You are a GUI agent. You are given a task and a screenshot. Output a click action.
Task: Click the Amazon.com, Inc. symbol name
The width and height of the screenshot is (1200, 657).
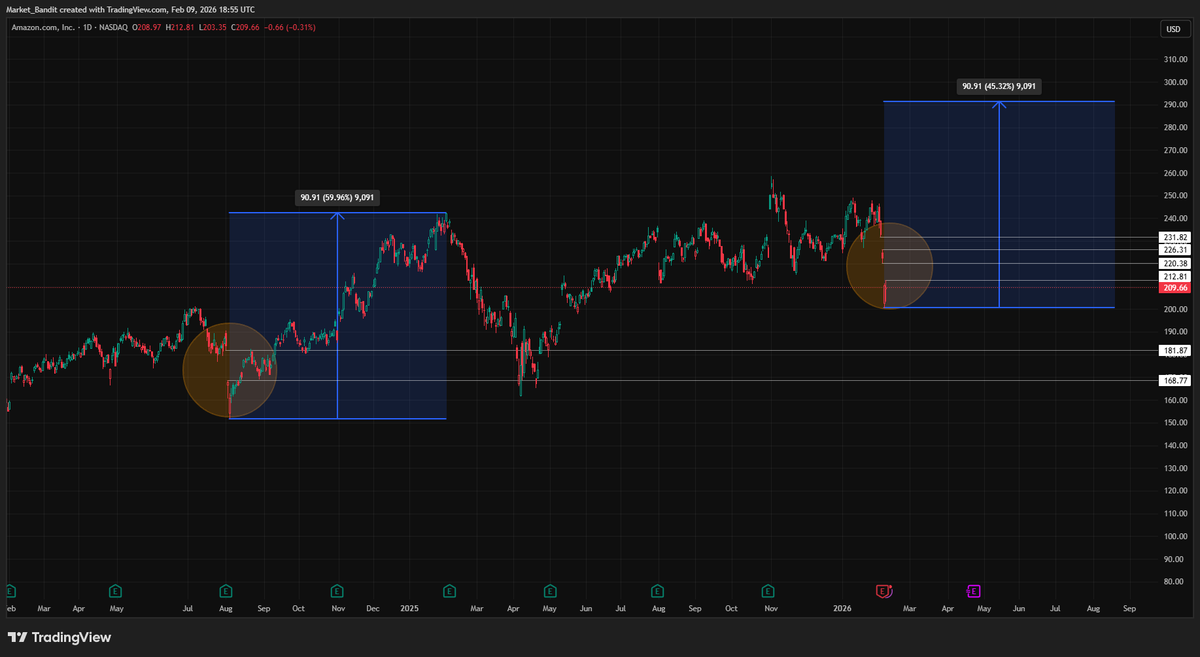pyautogui.click(x=44, y=28)
